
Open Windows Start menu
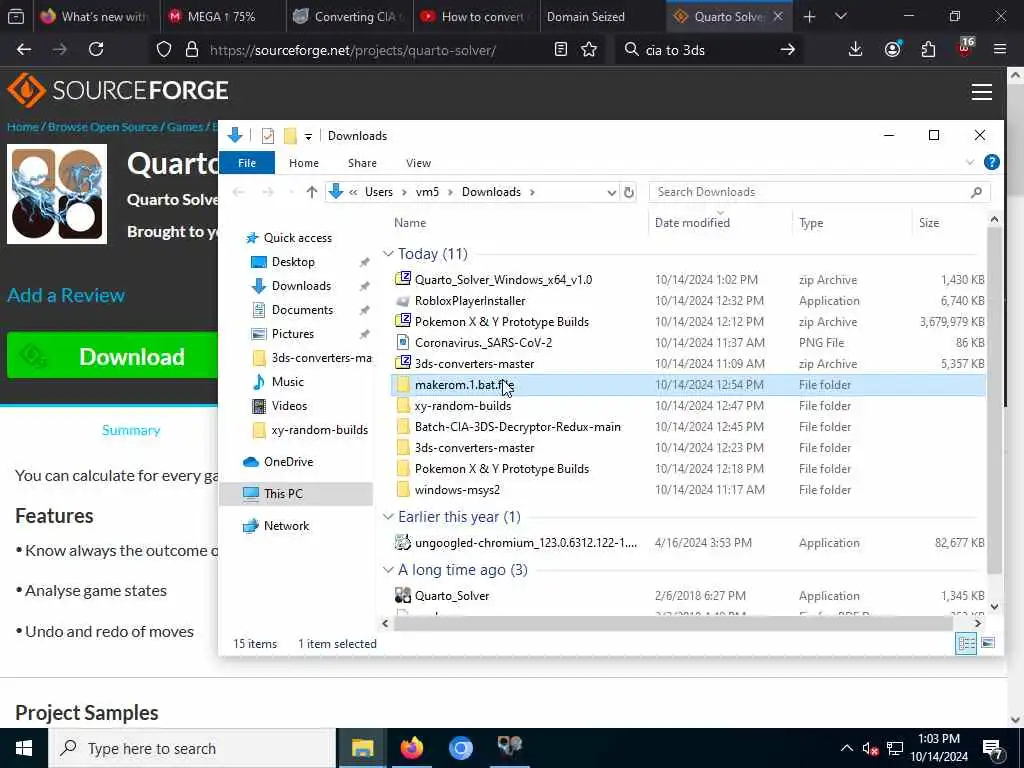(24, 748)
